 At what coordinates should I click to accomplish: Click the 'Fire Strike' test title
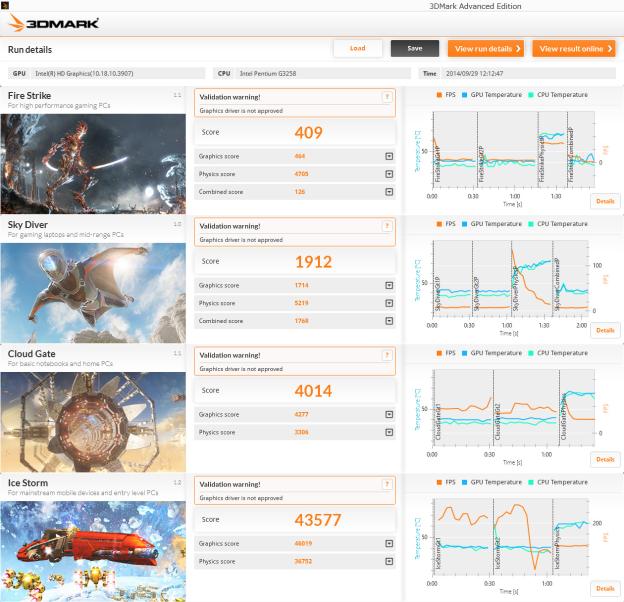[29, 95]
